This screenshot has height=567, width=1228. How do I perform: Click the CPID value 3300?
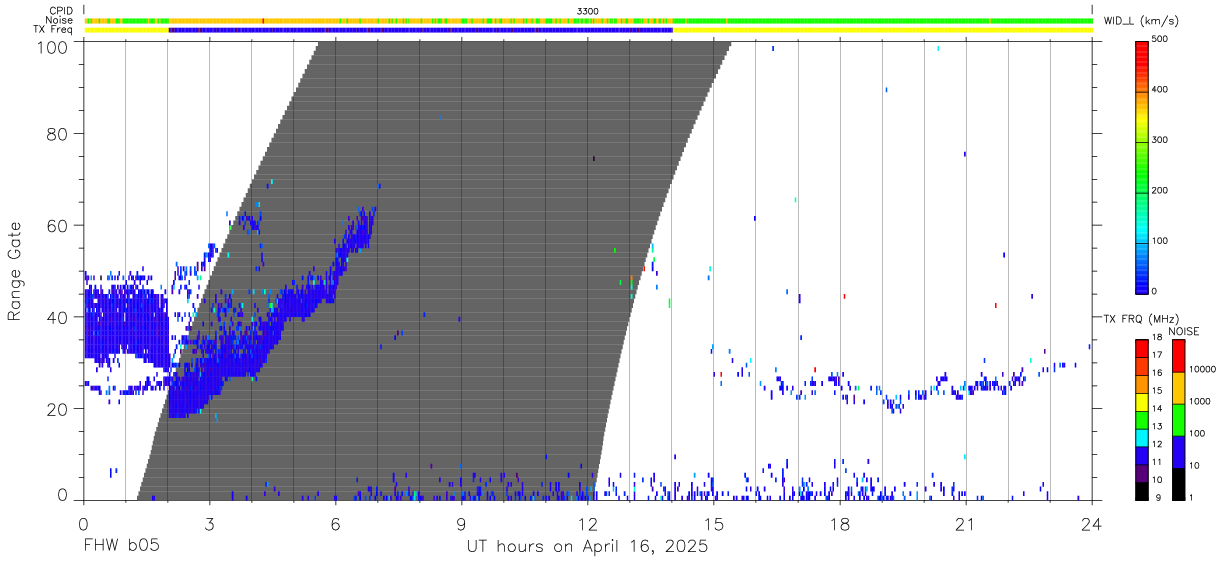tap(588, 10)
